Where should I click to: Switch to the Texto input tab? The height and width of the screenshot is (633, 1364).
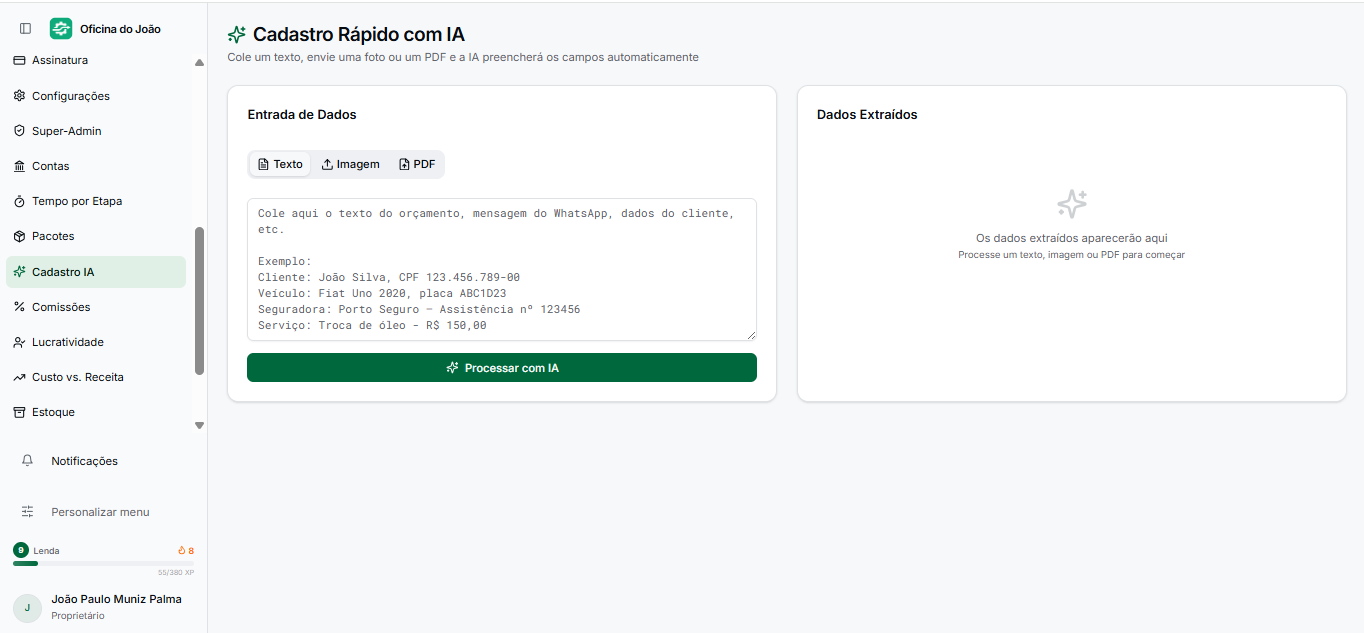coord(280,164)
